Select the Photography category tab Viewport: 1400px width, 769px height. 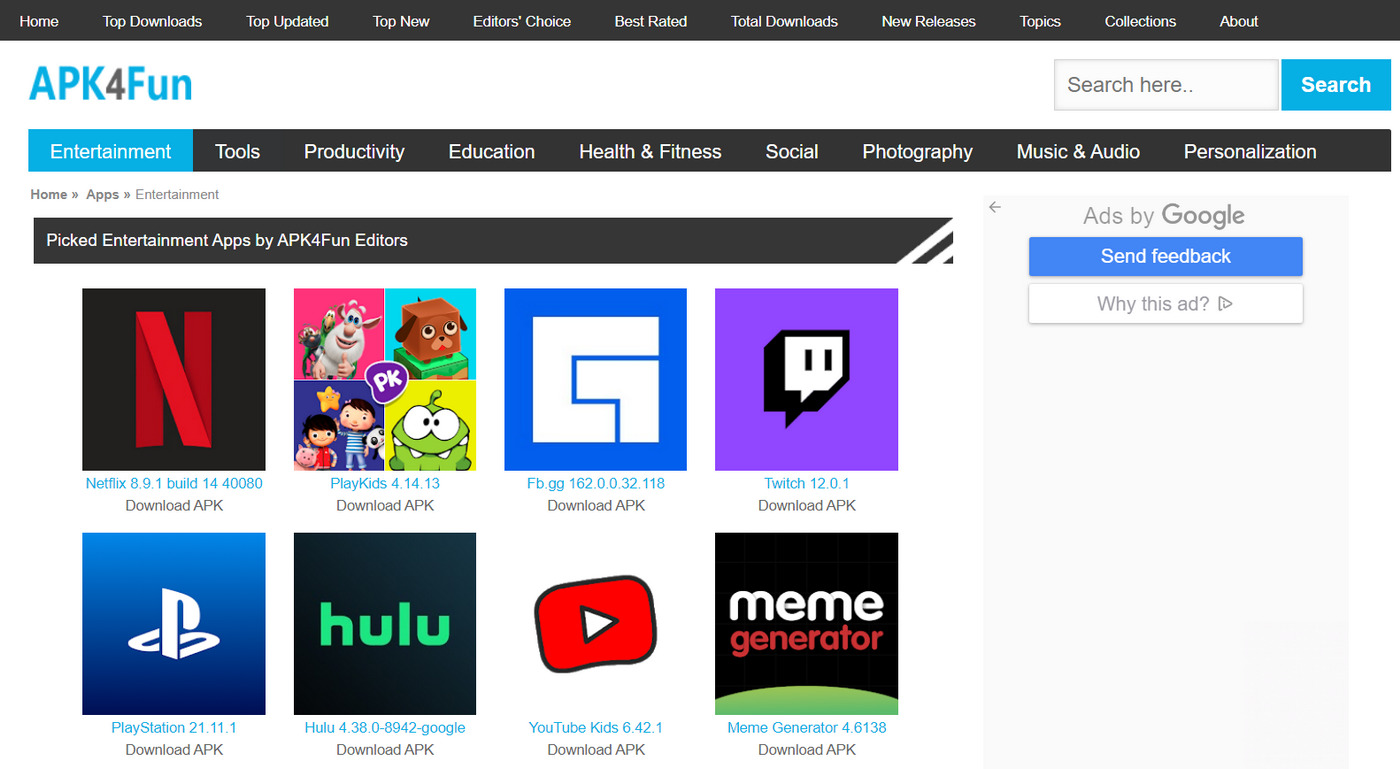(x=918, y=151)
